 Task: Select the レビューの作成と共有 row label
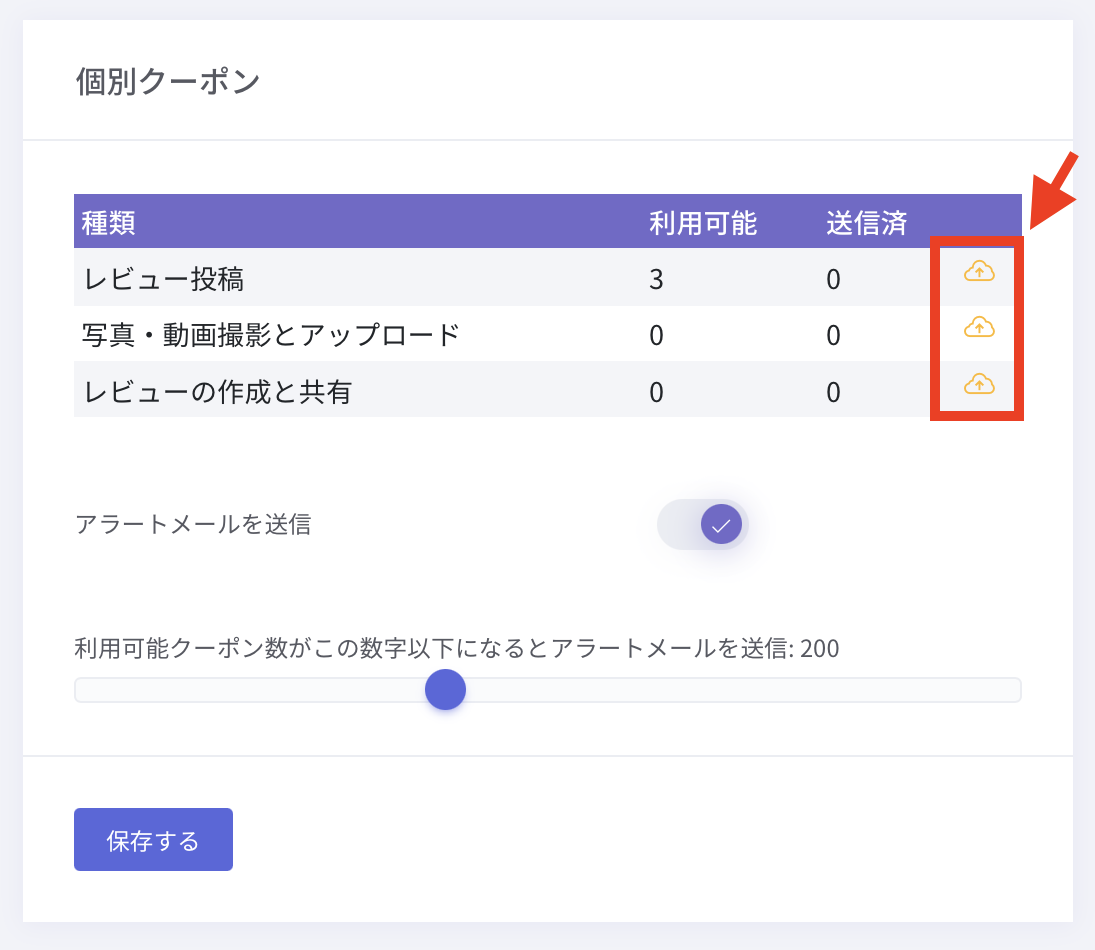click(218, 392)
